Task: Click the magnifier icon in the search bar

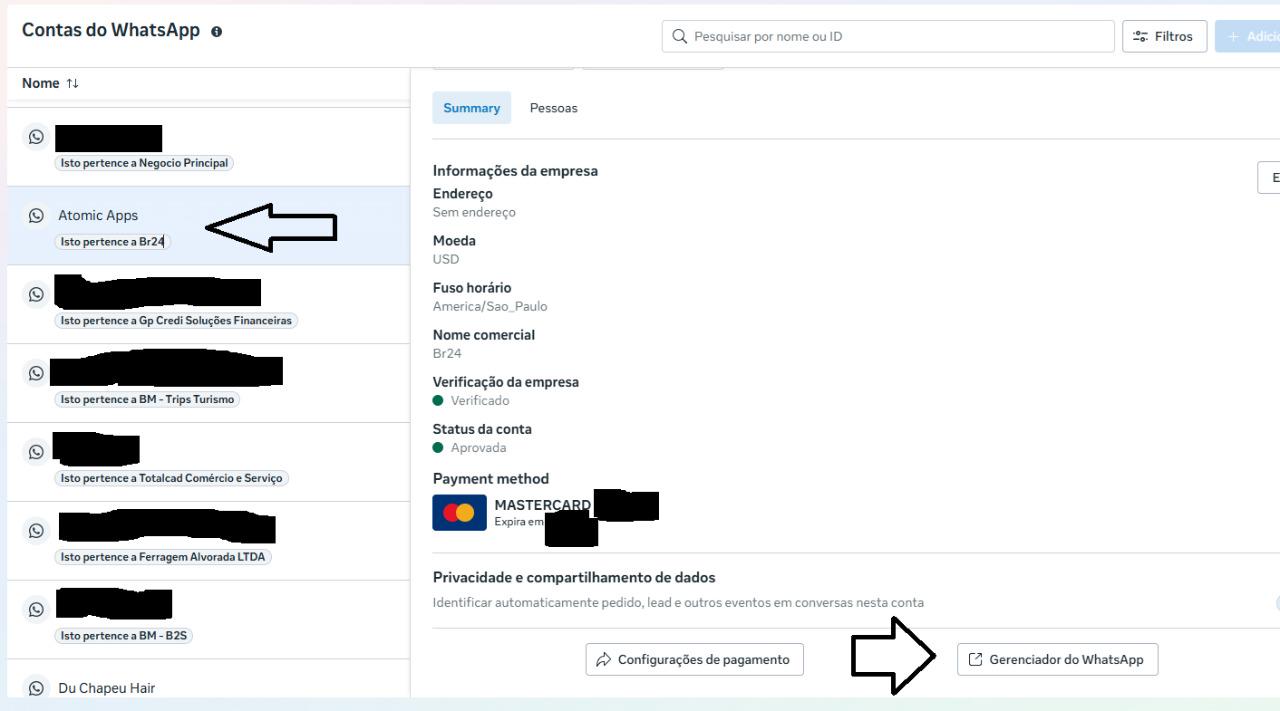Action: point(680,37)
